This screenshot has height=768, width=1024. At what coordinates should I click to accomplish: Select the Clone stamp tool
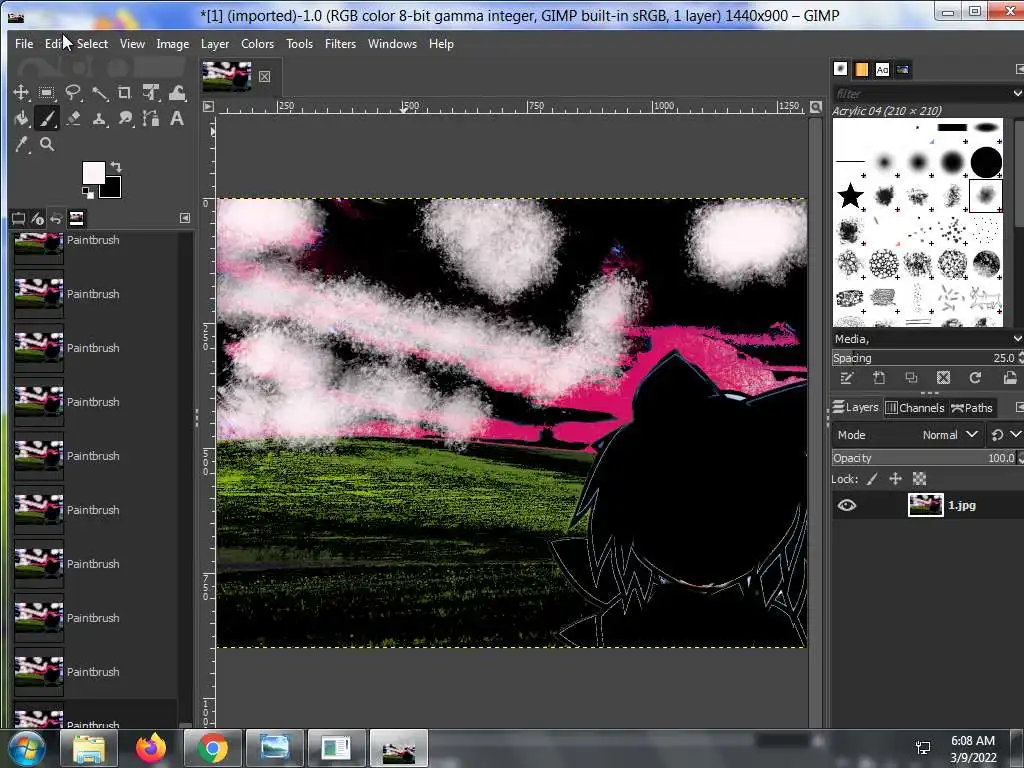pyautogui.click(x=99, y=118)
